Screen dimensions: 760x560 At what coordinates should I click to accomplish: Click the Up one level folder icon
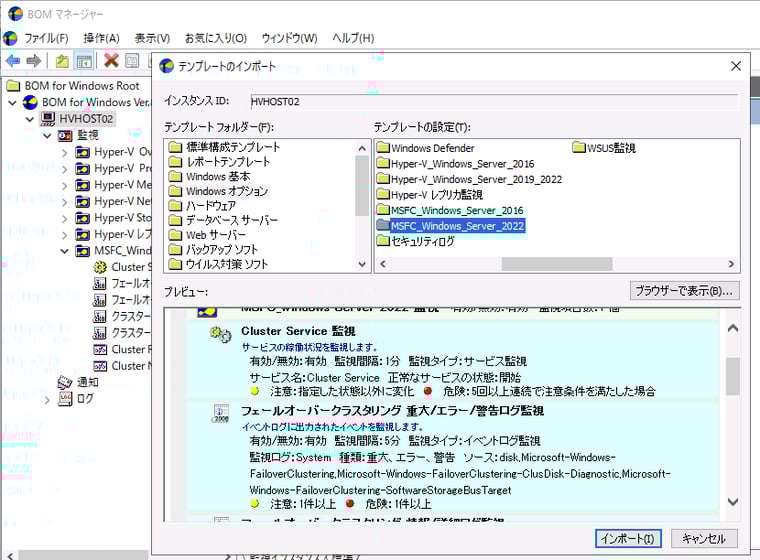point(62,61)
